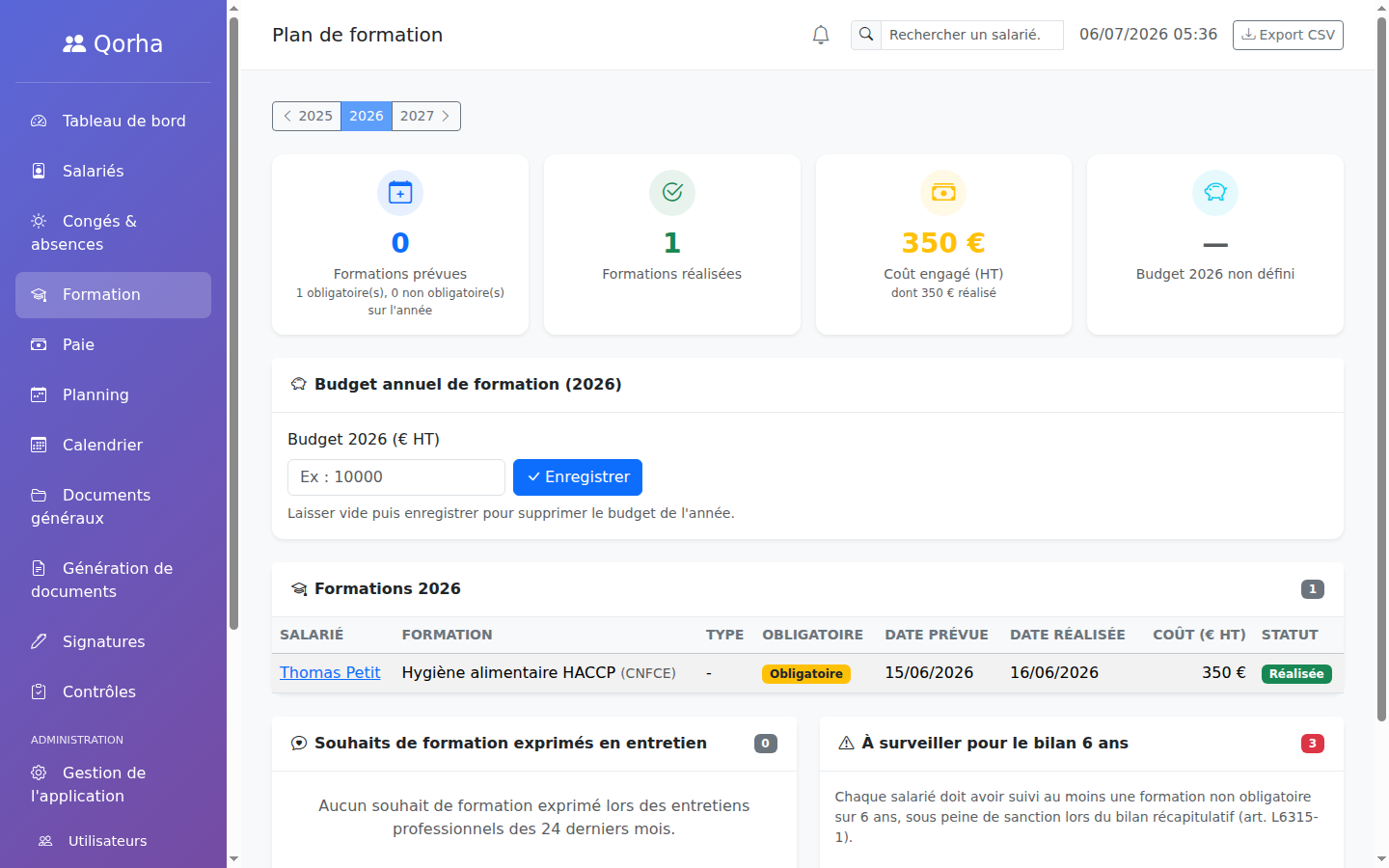Open Utilisateurs admin page
Image resolution: width=1389 pixels, height=868 pixels.
click(x=113, y=841)
